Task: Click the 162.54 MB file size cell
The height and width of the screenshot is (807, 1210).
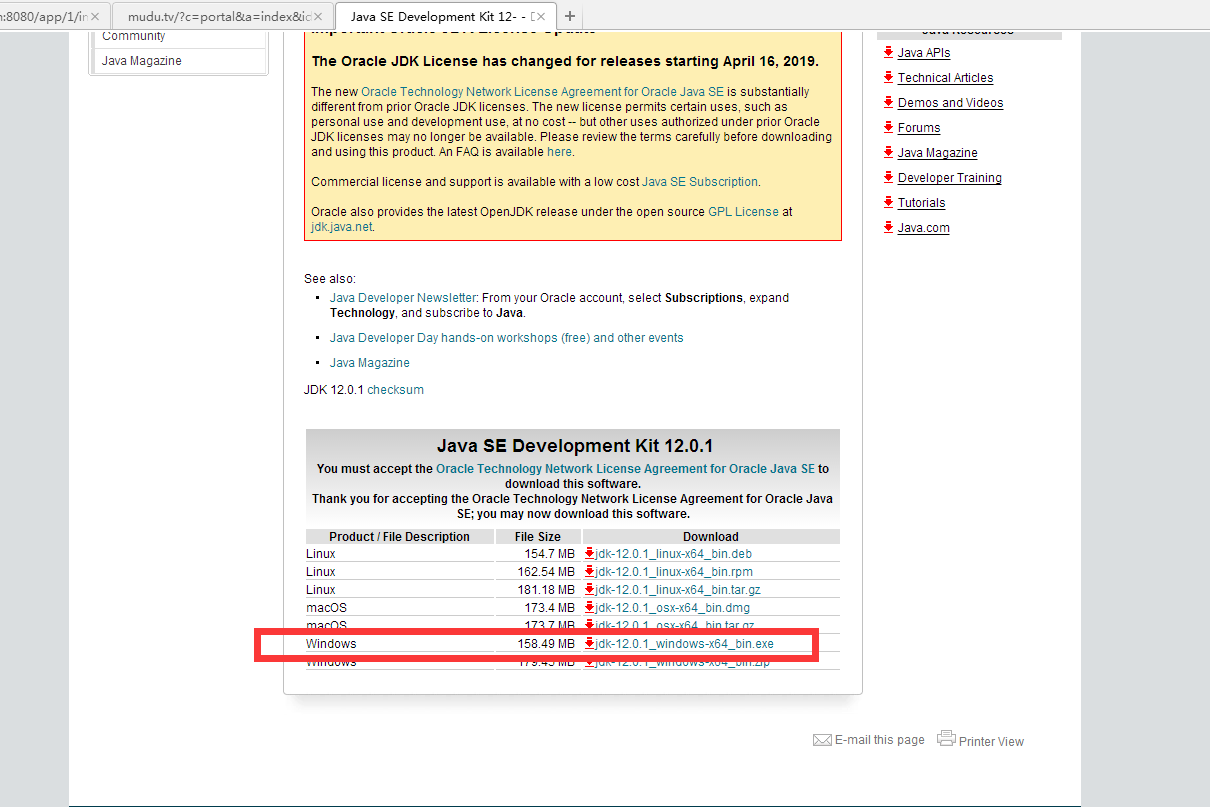Action: click(x=538, y=571)
